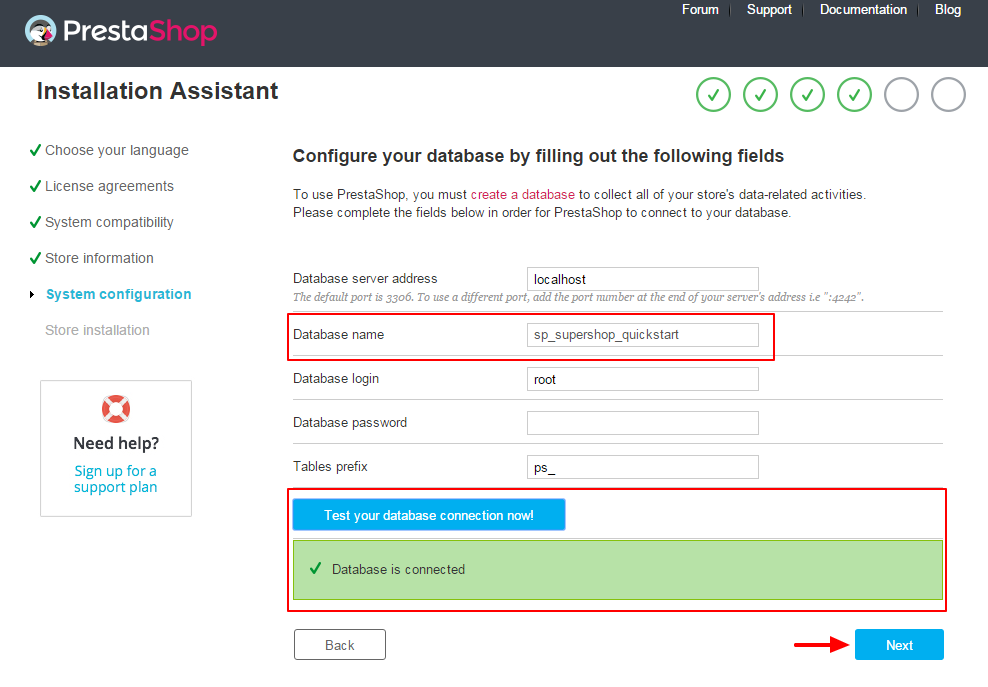Click the last empty step circle
The height and width of the screenshot is (687, 988).
[948, 95]
